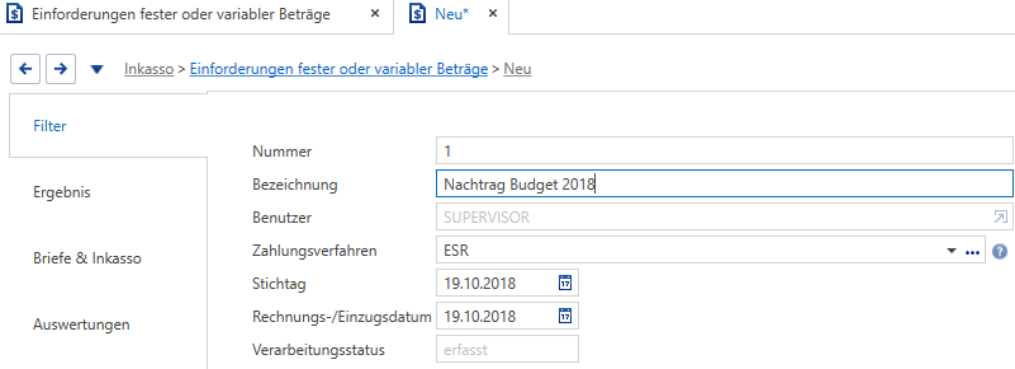Image resolution: width=1015 pixels, height=369 pixels.
Task: Close the Neu* tab
Action: [x=493, y=14]
